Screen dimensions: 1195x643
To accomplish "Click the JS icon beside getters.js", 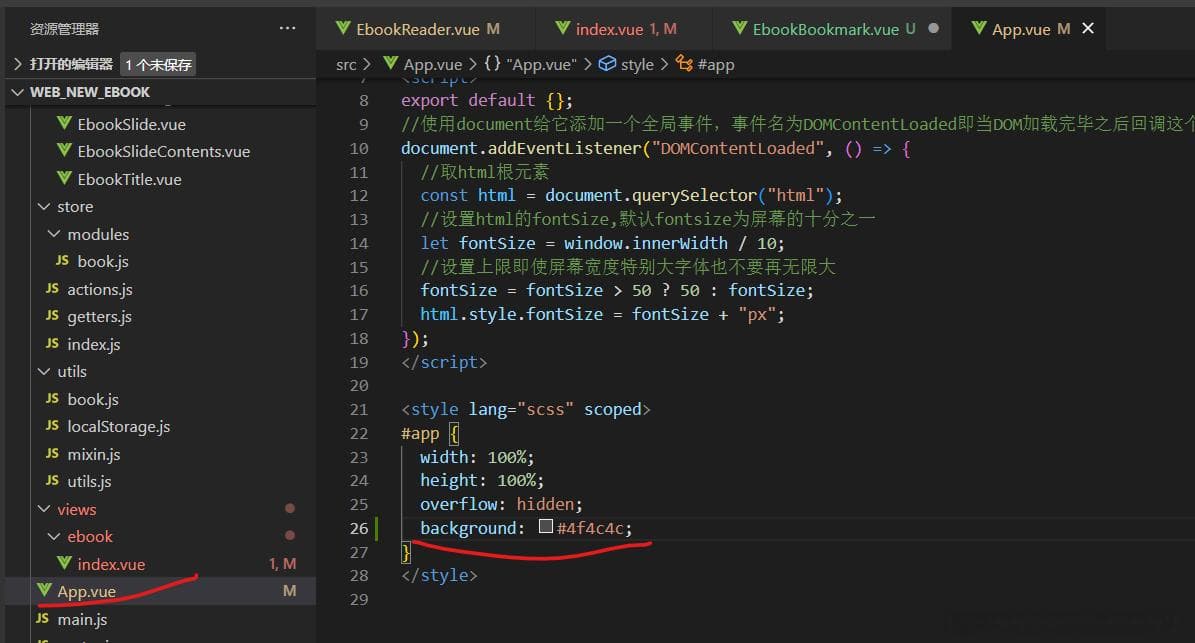I will (x=52, y=315).
